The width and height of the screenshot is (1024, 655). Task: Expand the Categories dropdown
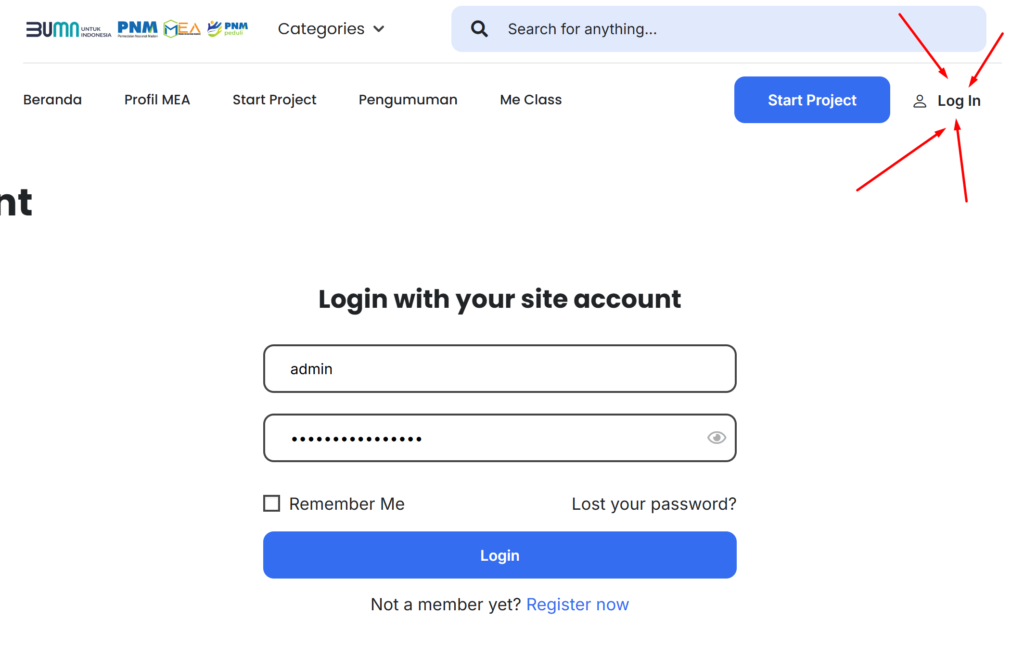point(331,29)
